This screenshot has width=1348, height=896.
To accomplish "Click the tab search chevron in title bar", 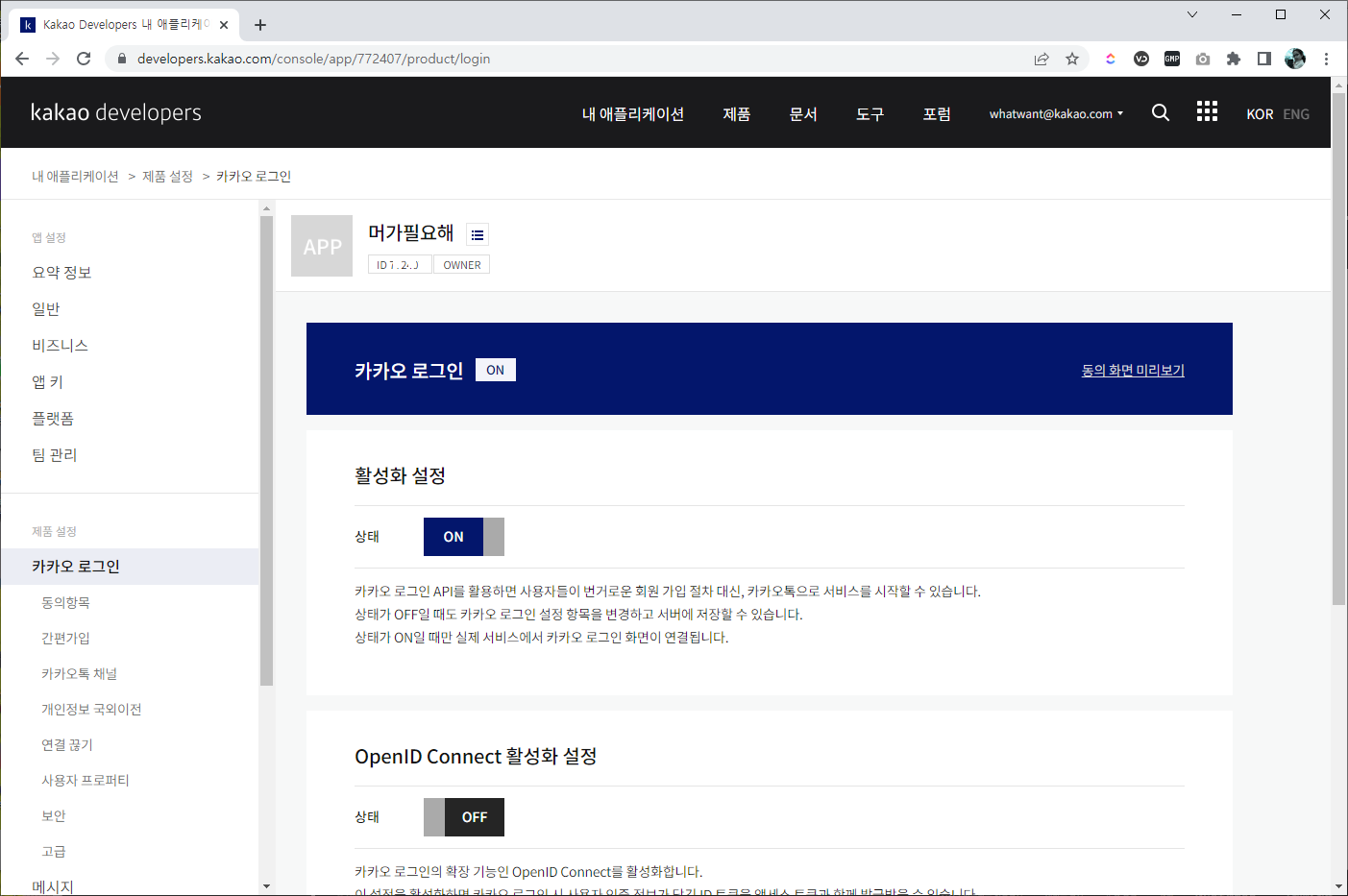I will 1192,14.
